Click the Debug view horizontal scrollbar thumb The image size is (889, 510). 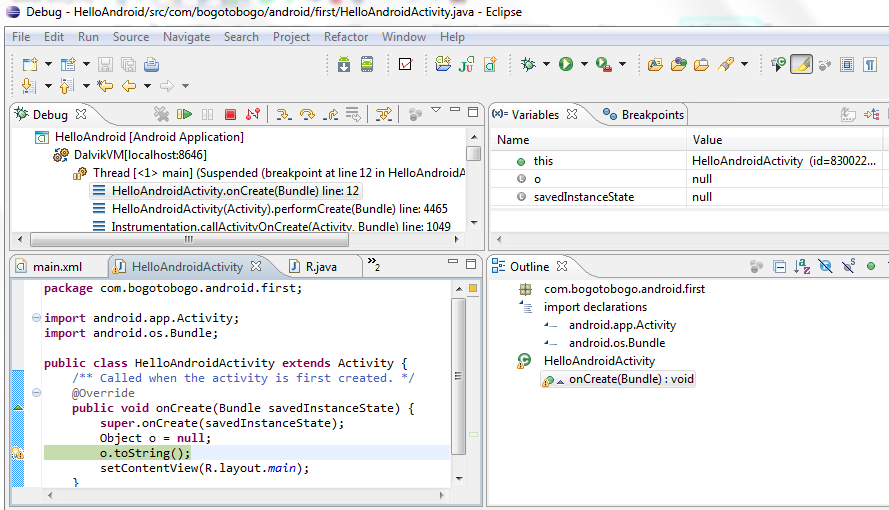tap(189, 240)
